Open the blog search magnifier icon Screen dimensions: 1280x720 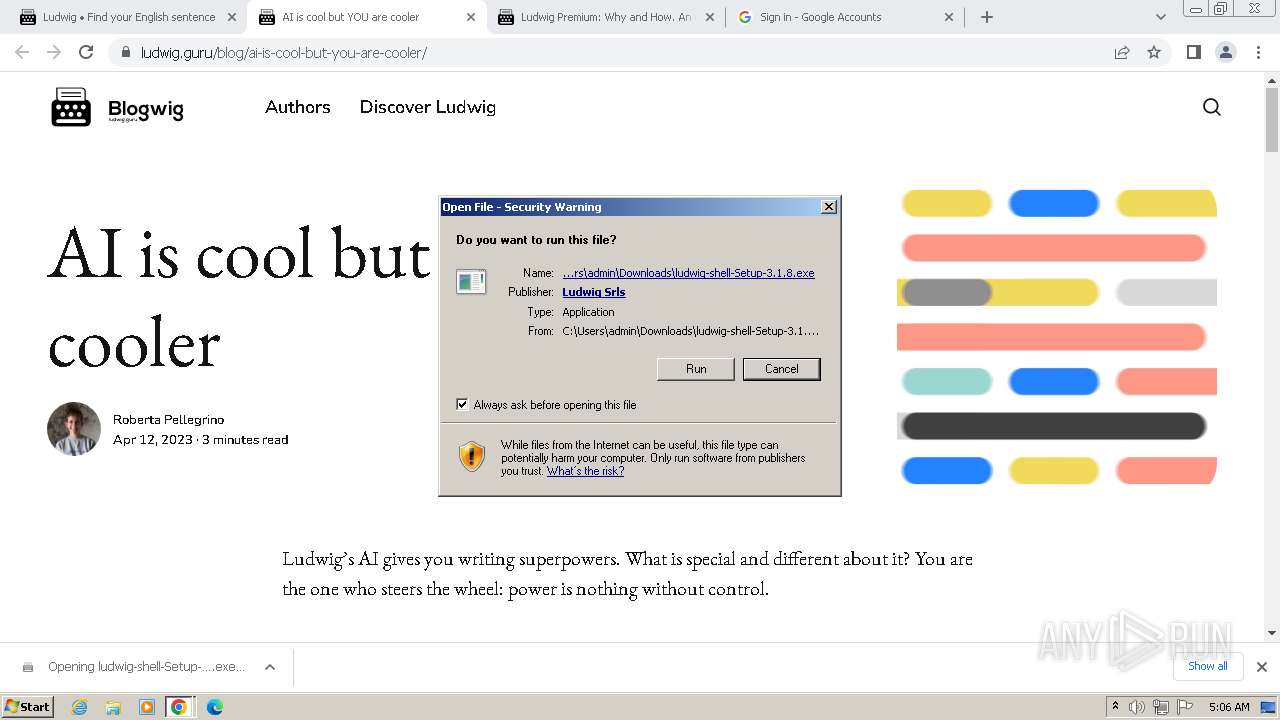pos(1212,107)
